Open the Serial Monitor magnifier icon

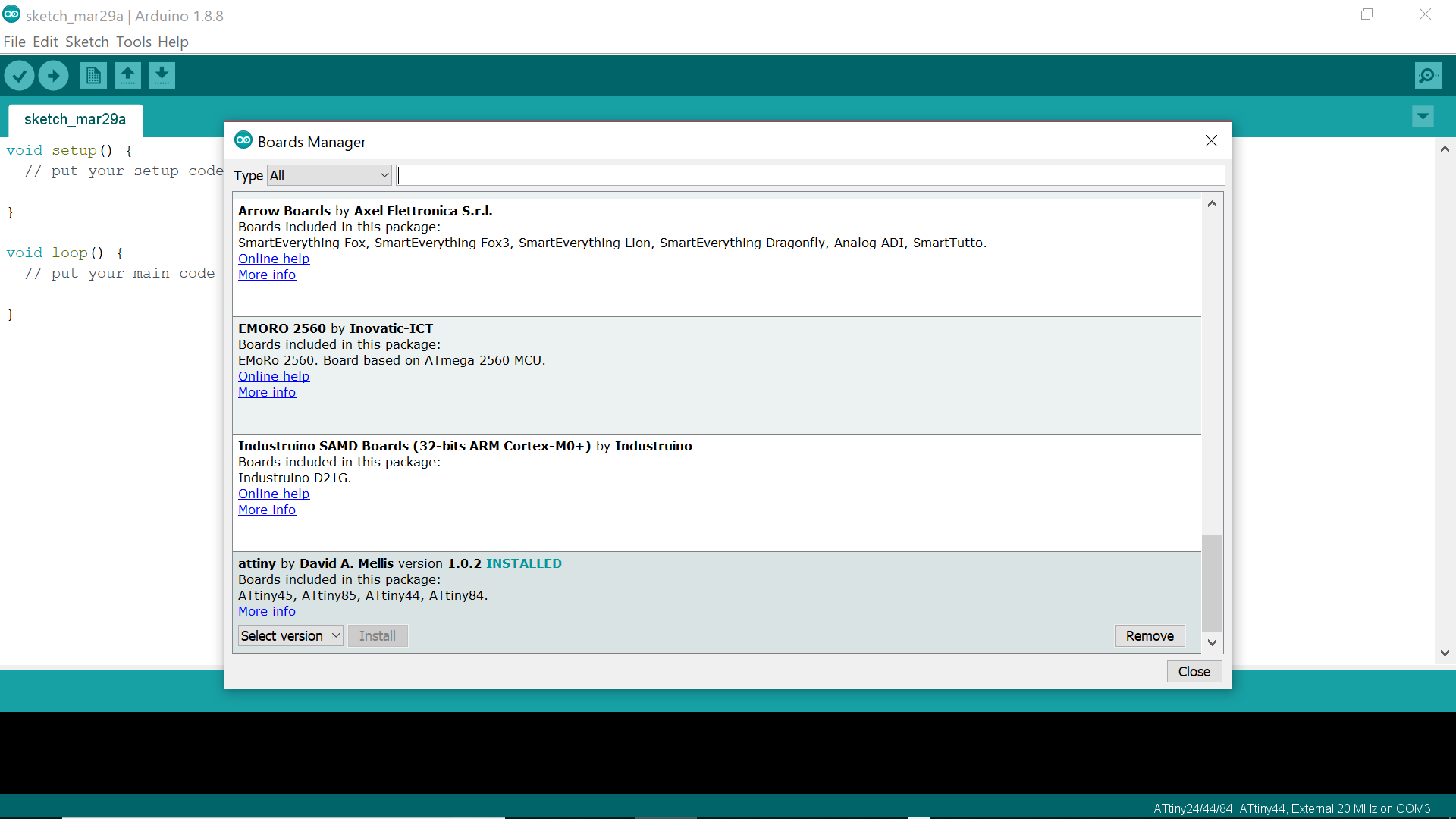[1427, 75]
